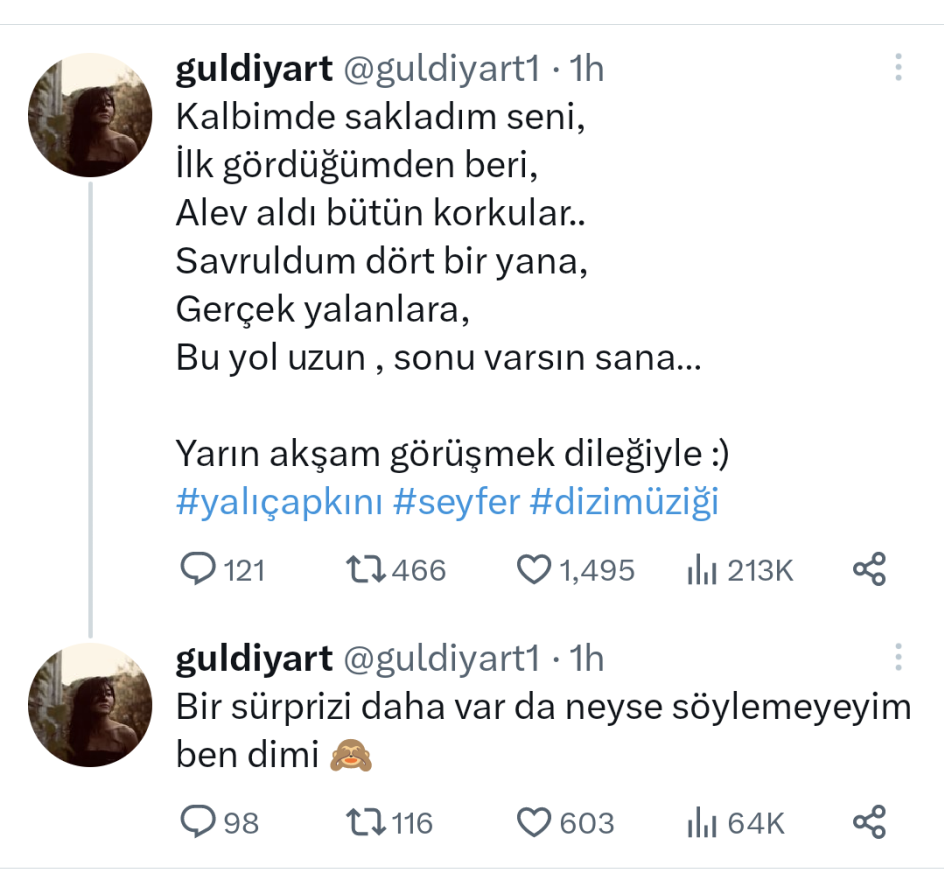Share the second tweet
Viewport: 944px width, 891px height.
point(869,823)
